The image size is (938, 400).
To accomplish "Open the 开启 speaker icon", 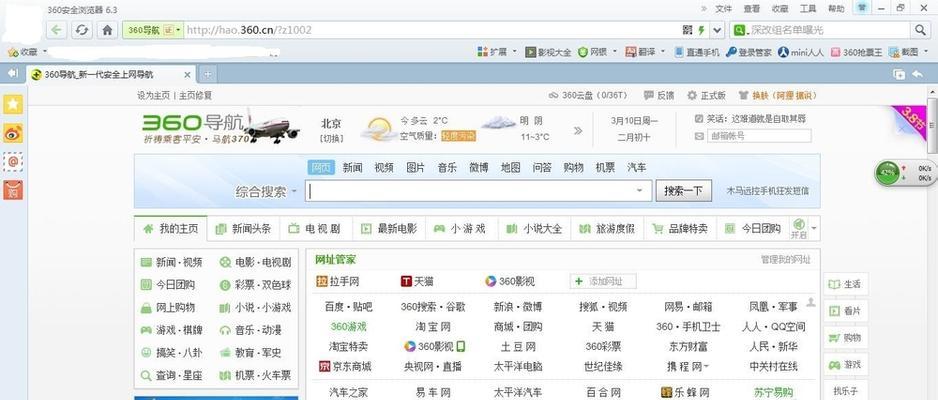I will click(x=799, y=224).
